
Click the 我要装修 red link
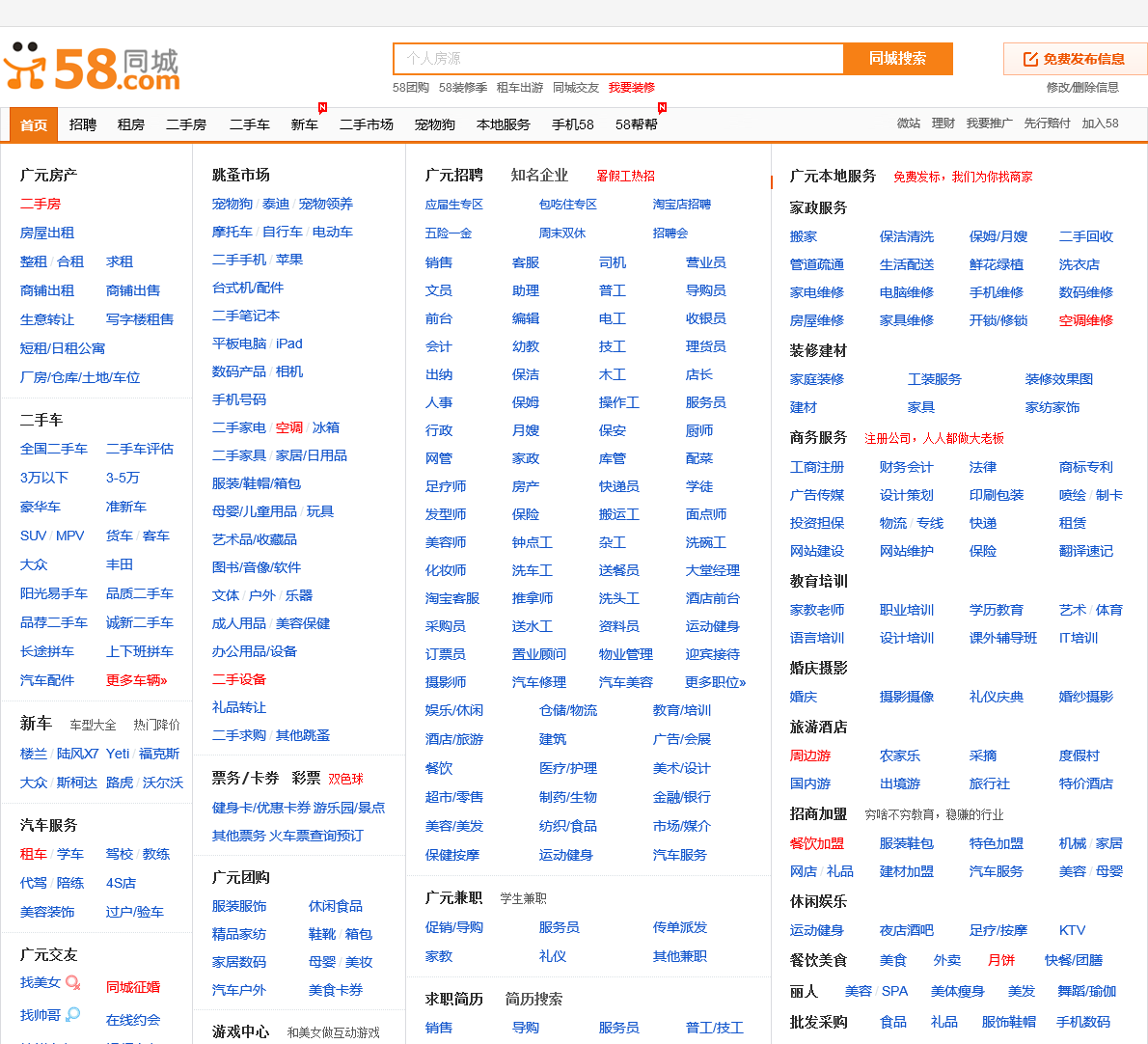click(x=632, y=88)
